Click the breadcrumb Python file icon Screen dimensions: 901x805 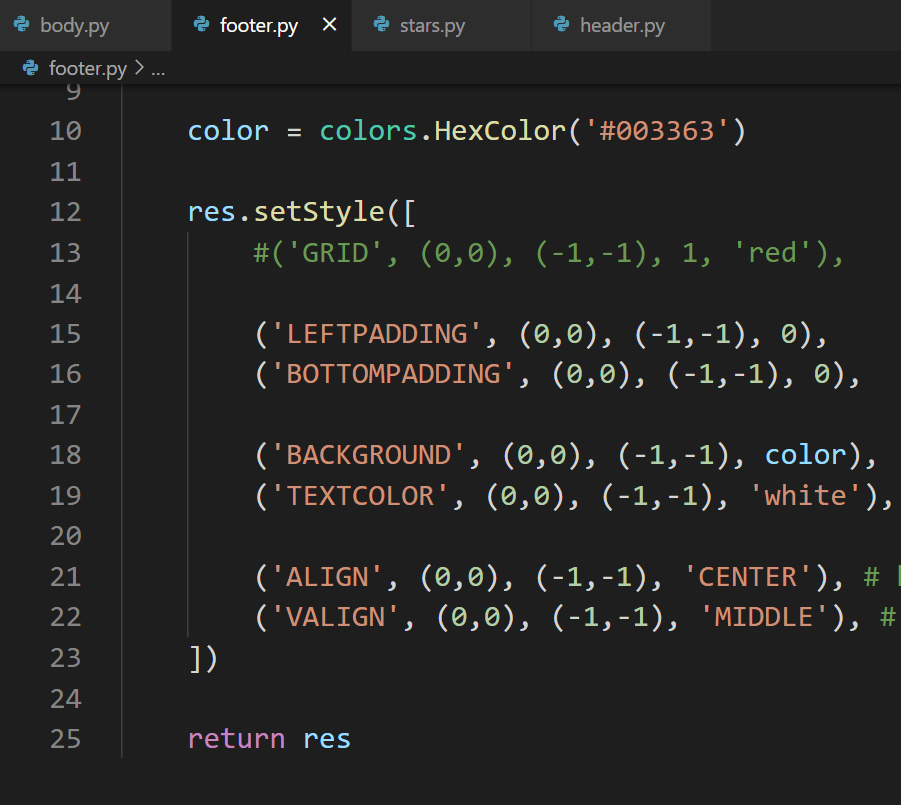(31, 69)
